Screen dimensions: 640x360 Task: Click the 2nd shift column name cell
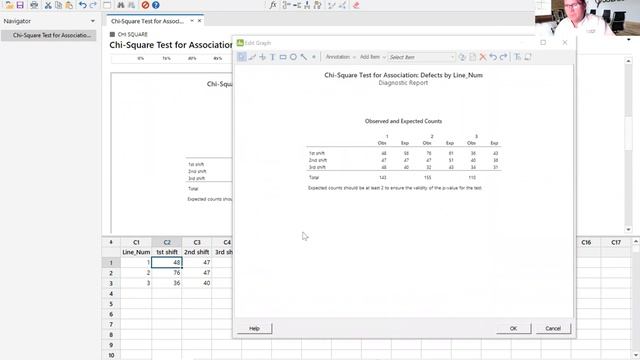tap(197, 252)
